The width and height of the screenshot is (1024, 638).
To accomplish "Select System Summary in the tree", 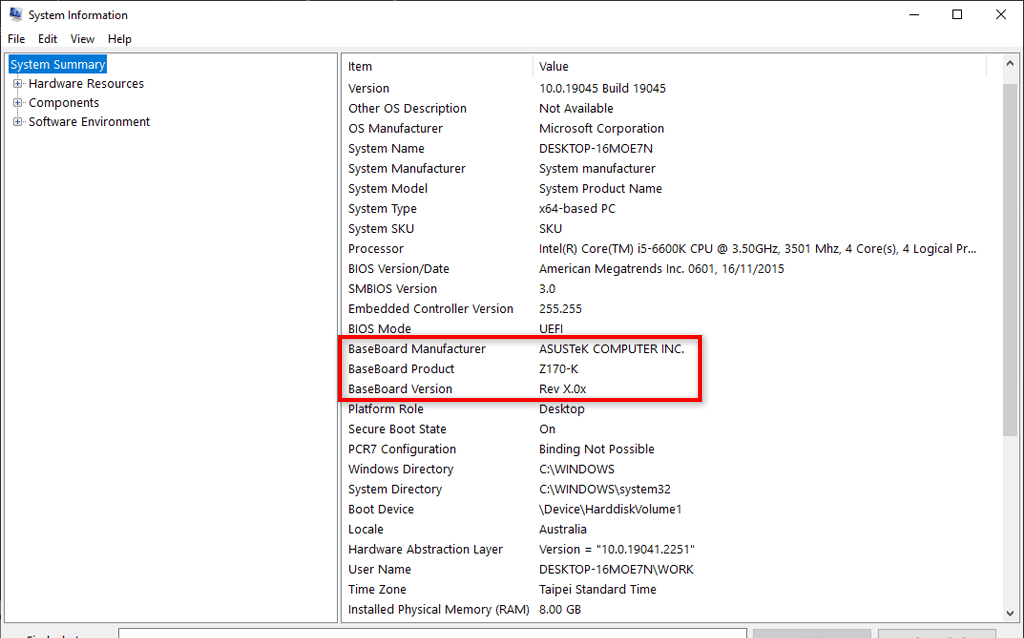I will [x=57, y=65].
